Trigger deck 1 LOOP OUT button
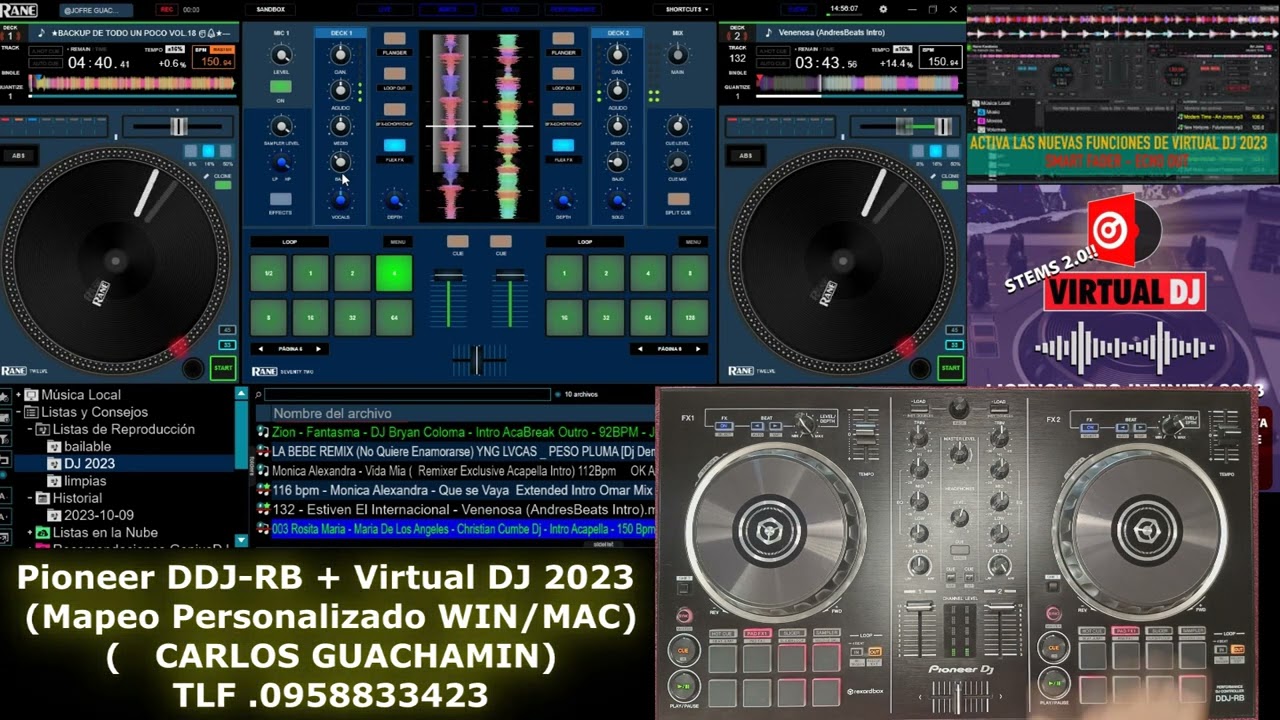1280x720 pixels. [x=394, y=74]
